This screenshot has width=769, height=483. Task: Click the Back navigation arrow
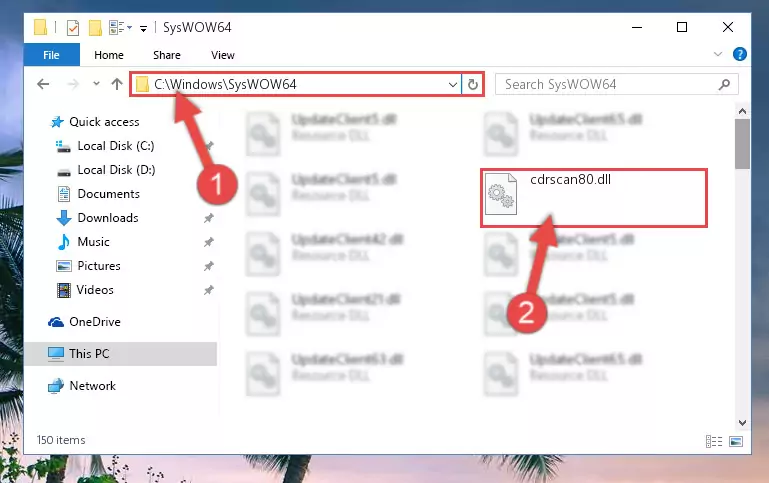pos(43,84)
